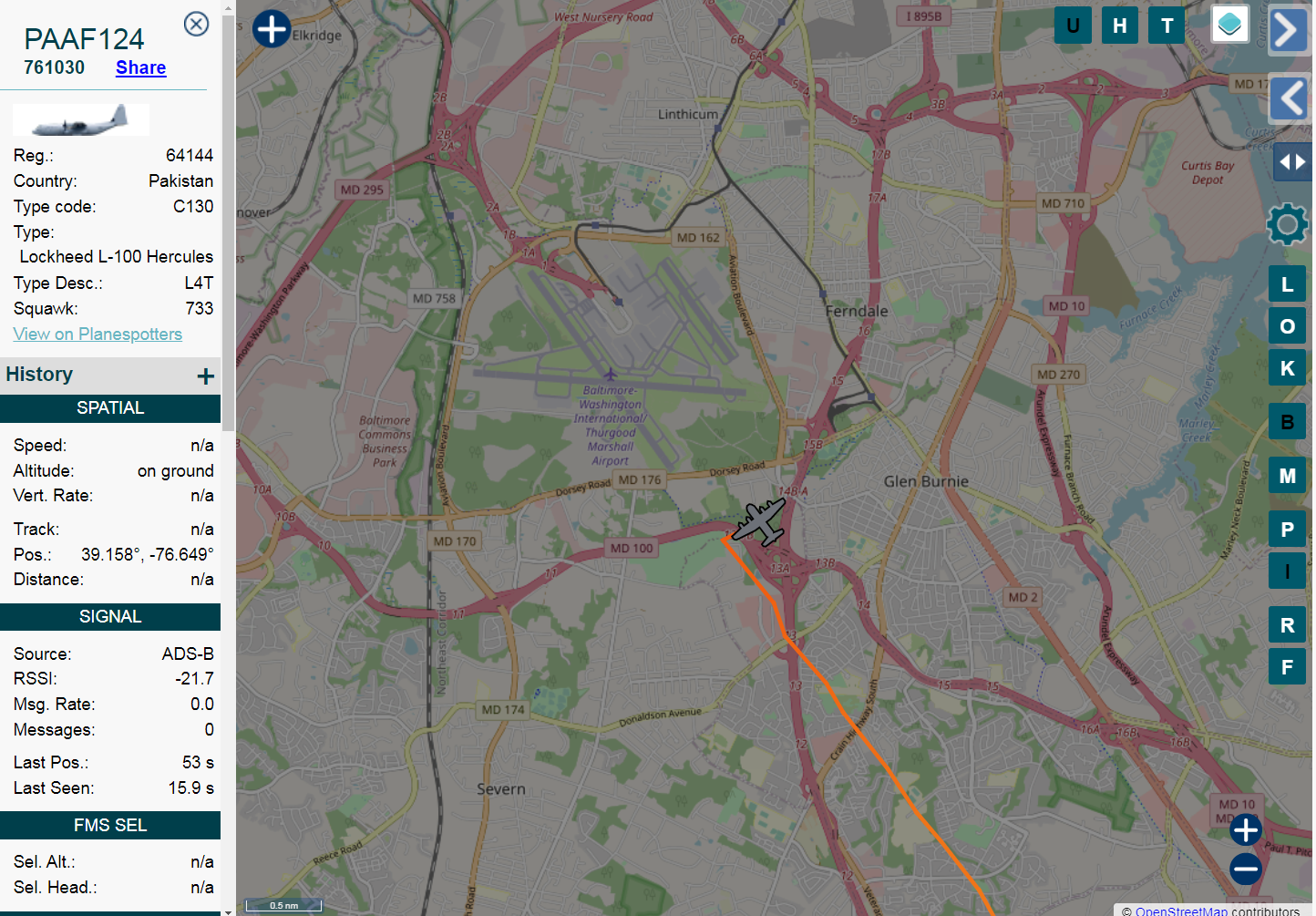Click the R map button
The height and width of the screenshot is (916, 1316).
[1287, 625]
